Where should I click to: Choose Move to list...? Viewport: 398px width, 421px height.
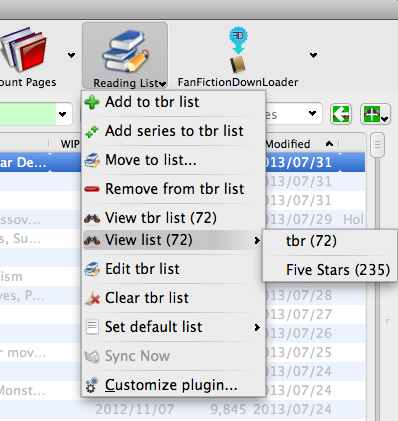(173, 160)
